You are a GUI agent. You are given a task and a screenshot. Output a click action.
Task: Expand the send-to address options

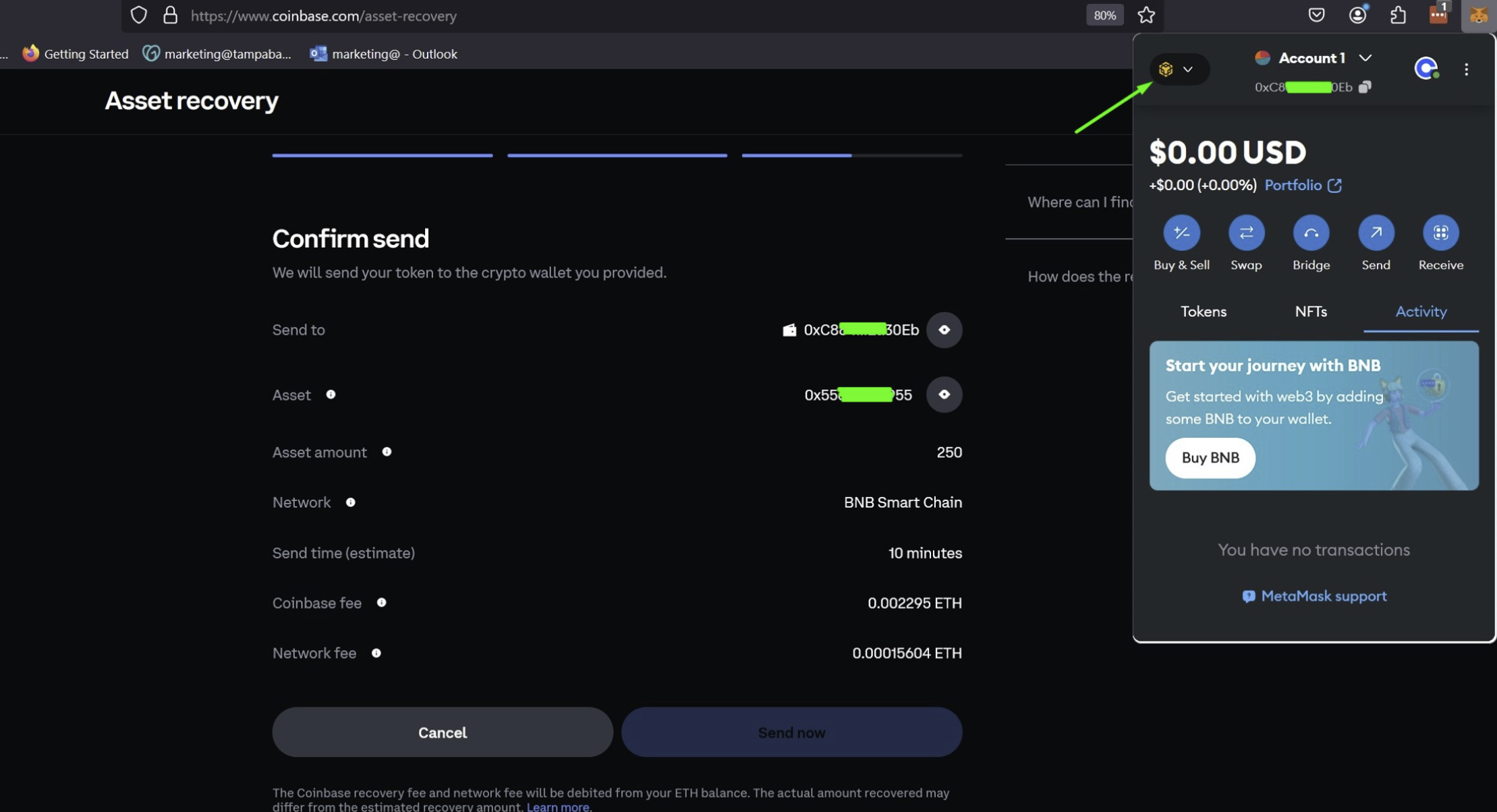pyautogui.click(x=942, y=329)
